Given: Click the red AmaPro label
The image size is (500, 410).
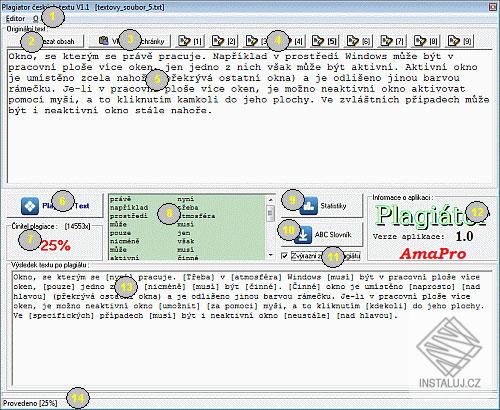Looking at the screenshot, I should tap(433, 254).
